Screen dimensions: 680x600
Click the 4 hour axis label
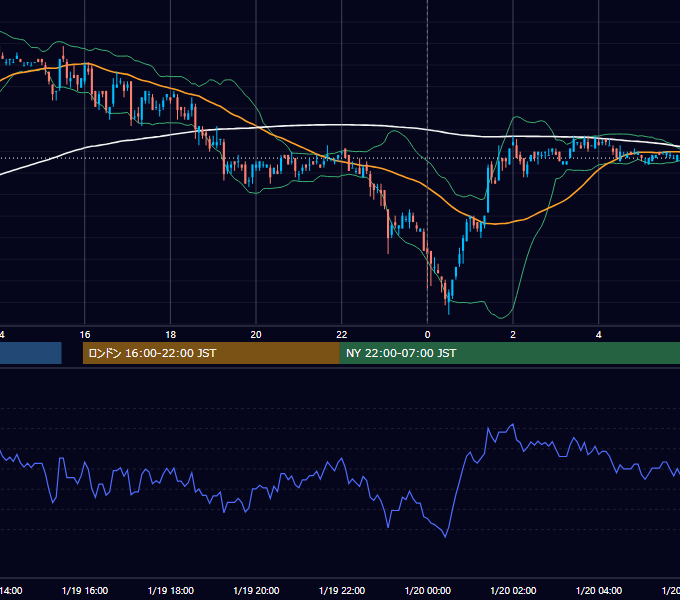598,335
